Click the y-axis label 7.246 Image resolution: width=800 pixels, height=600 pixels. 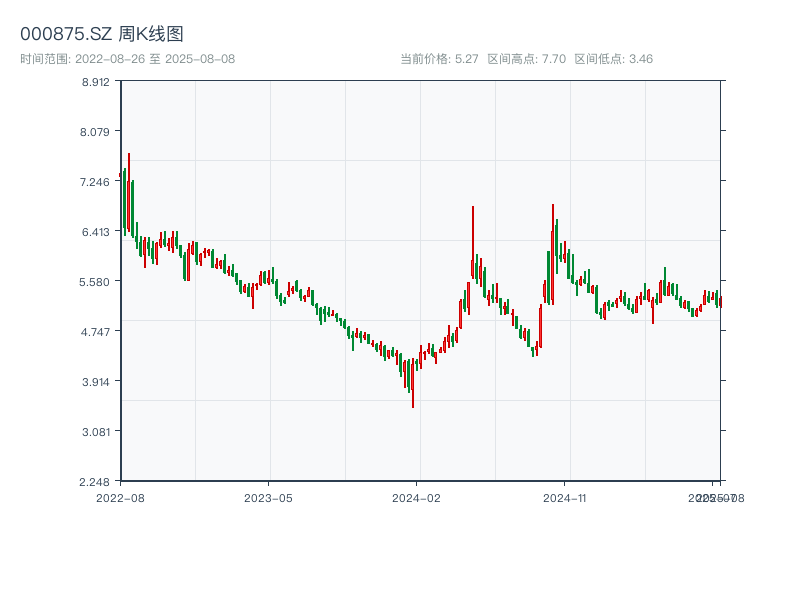click(x=95, y=182)
